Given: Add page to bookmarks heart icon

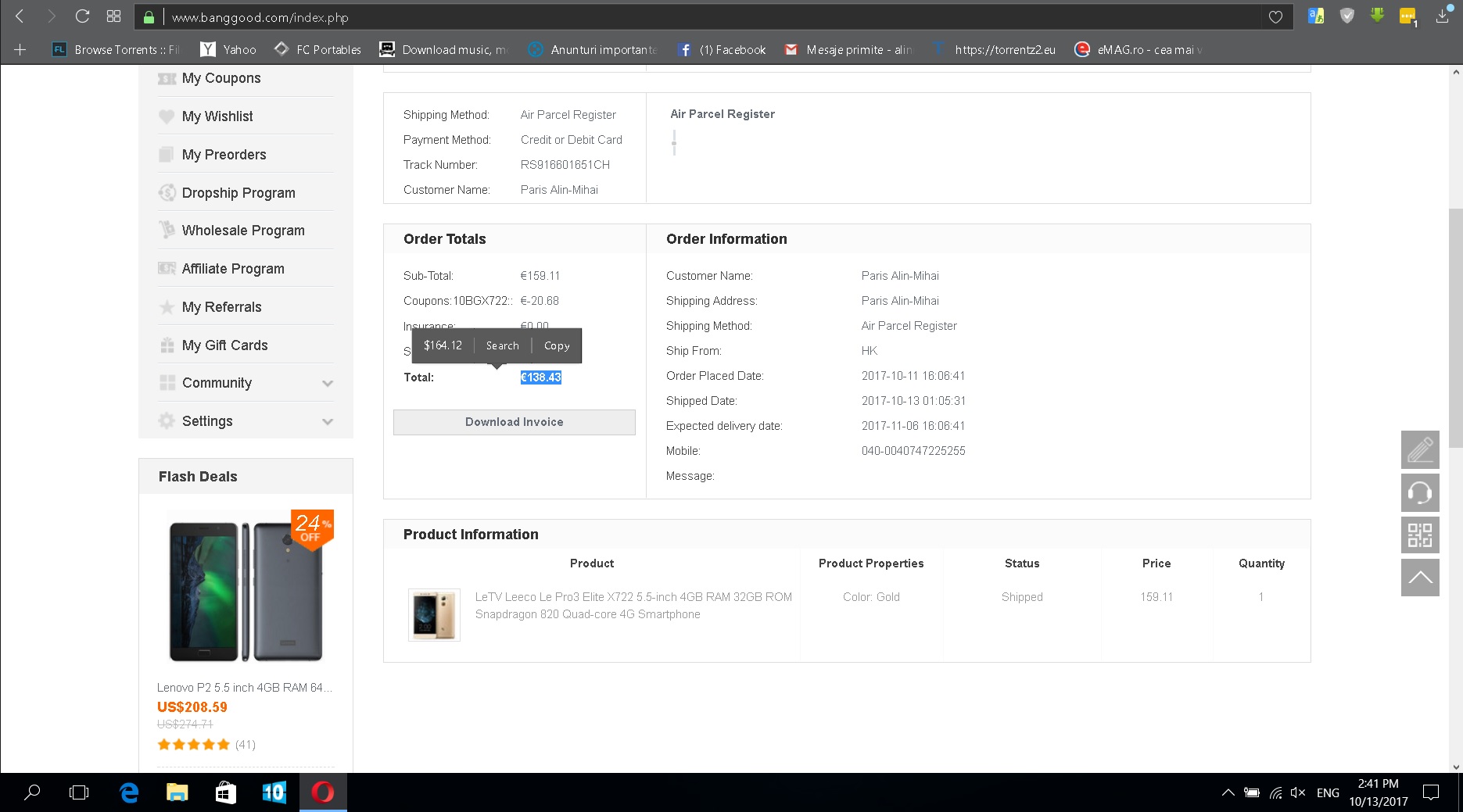Looking at the screenshot, I should pos(1275,17).
